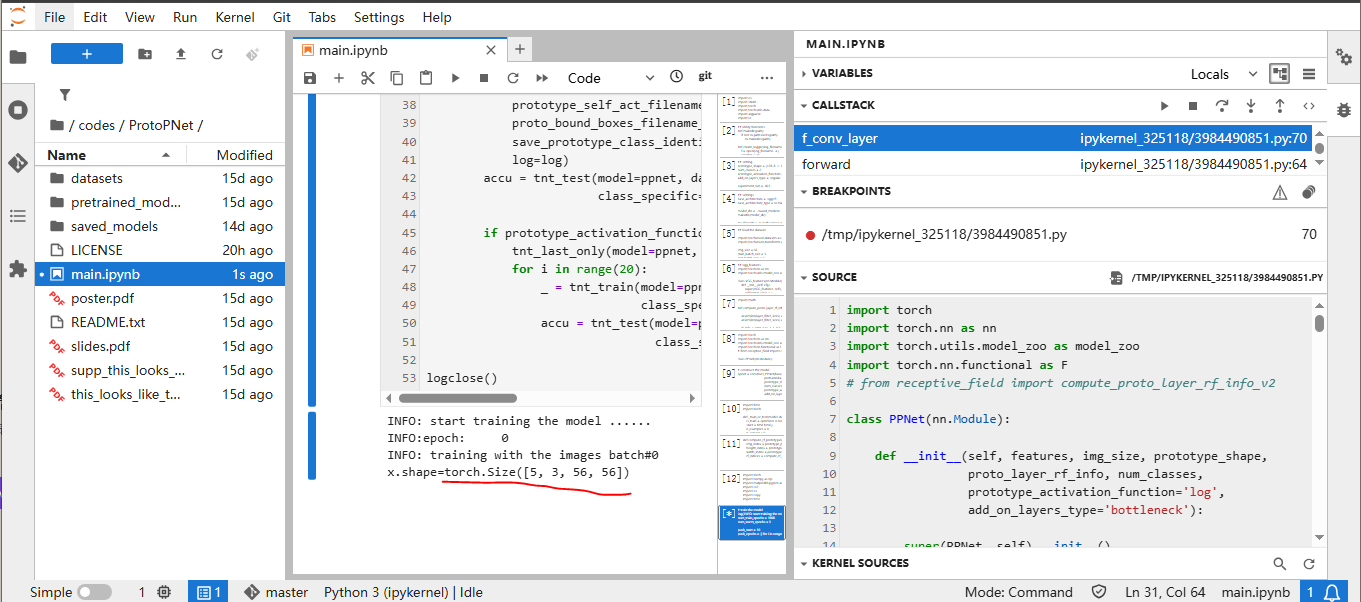Screen dimensions: 1361x602
Task: Click the blue New Launcher plus button
Action: pos(87,54)
